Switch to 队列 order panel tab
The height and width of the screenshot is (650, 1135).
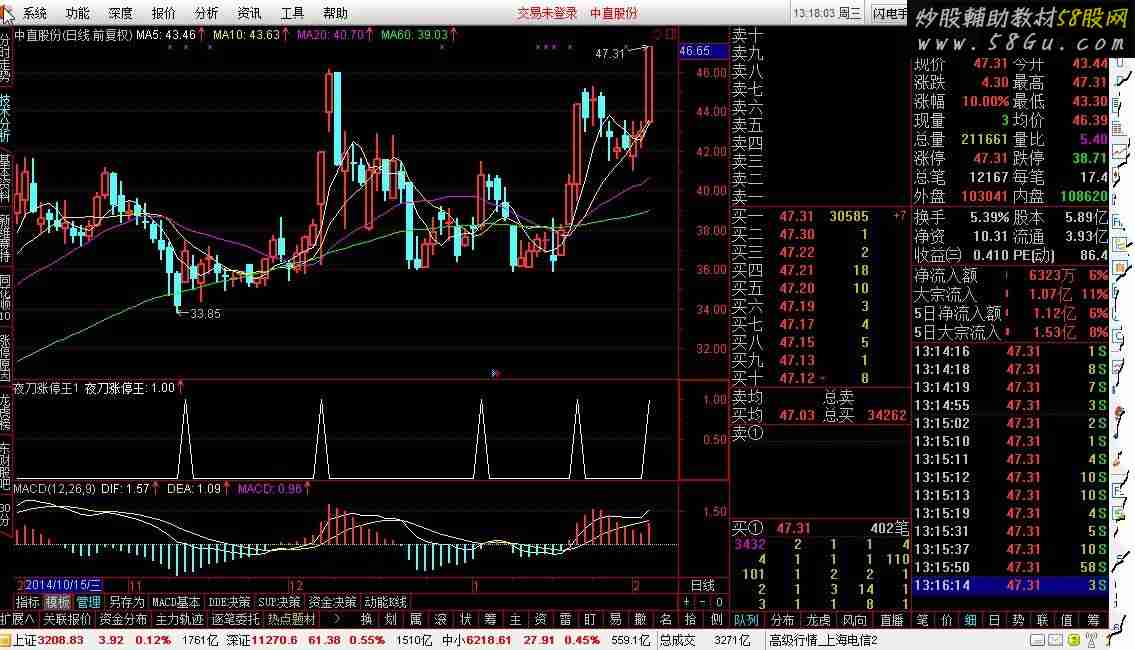tap(746, 620)
